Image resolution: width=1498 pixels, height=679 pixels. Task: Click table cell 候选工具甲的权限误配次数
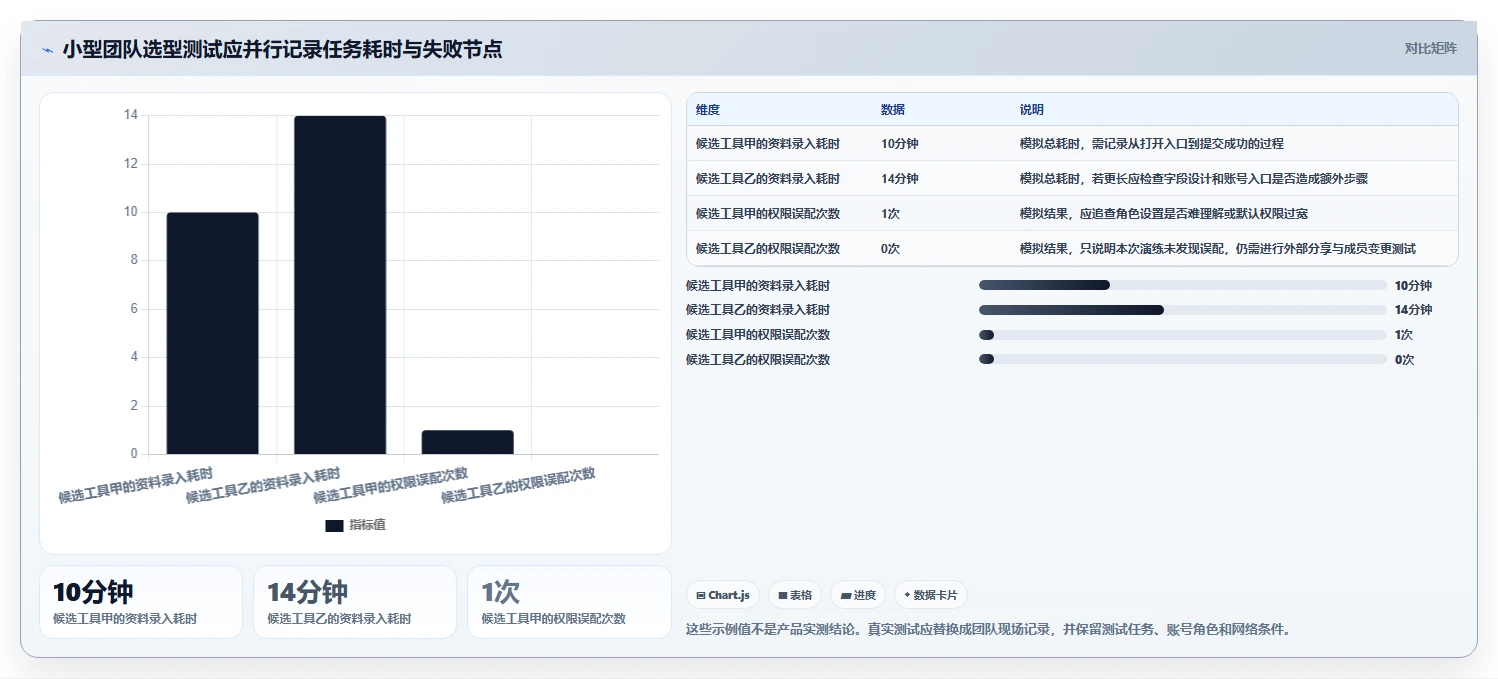click(x=768, y=214)
